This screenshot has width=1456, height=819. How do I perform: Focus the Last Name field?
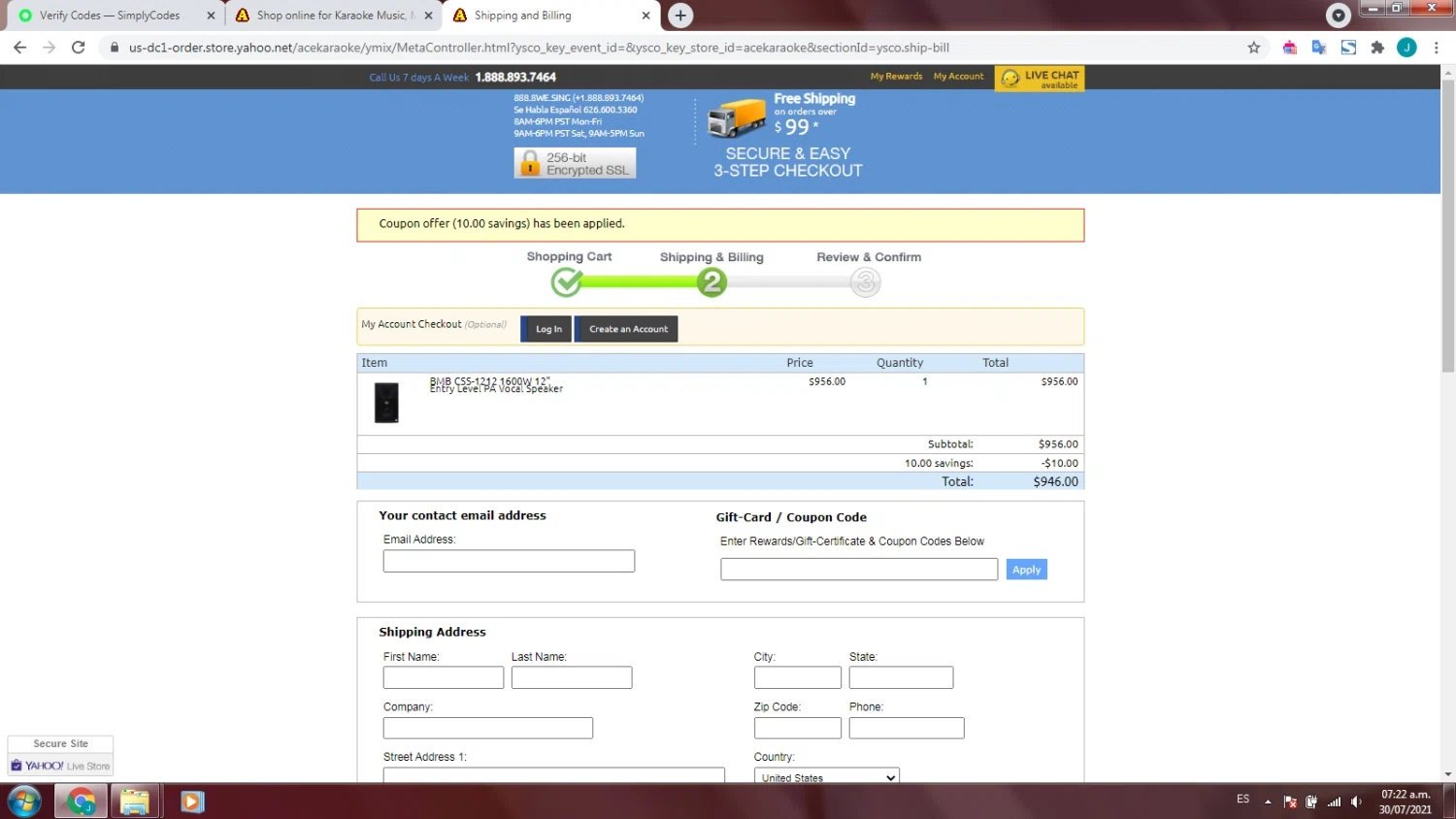click(572, 677)
